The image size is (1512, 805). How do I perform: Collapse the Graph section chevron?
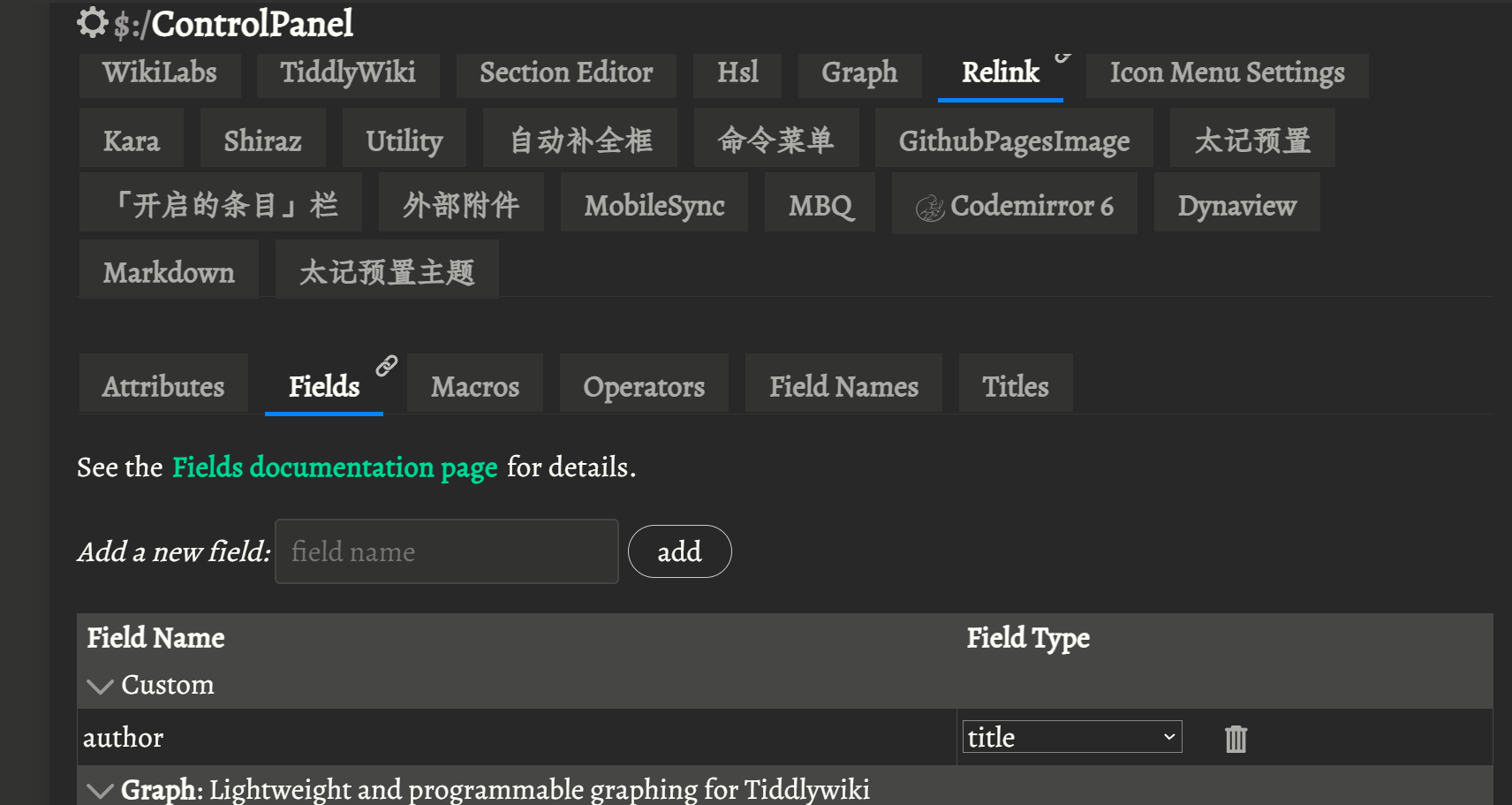click(x=101, y=791)
